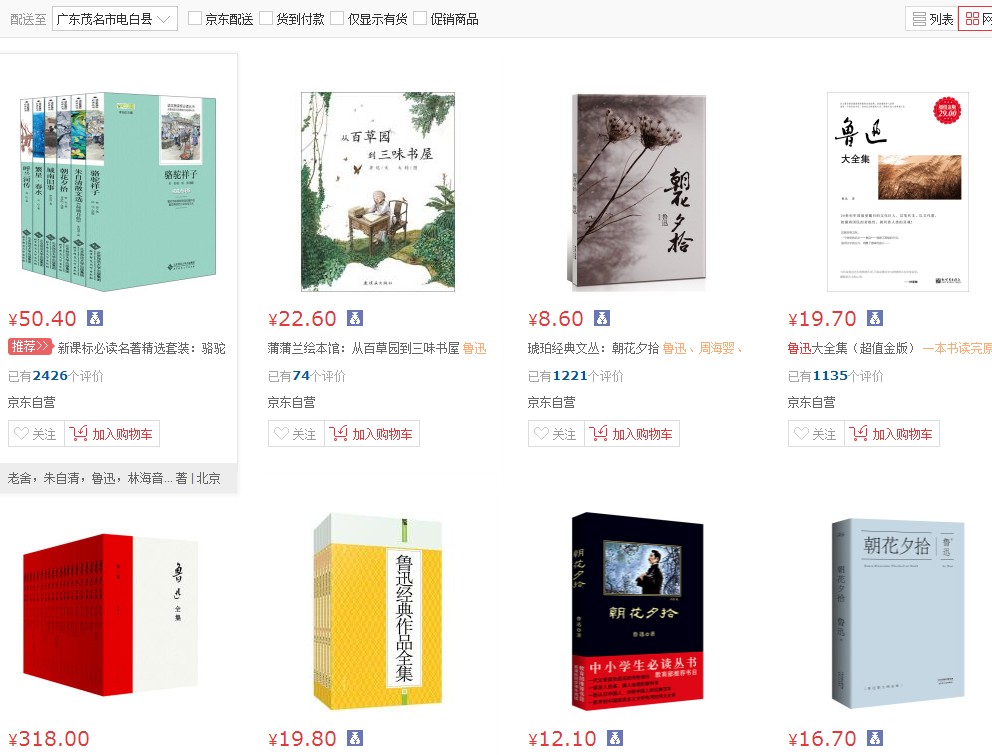Click the heart icon on the 鲁迅大全集 item
The height and width of the screenshot is (755, 992).
pos(802,434)
